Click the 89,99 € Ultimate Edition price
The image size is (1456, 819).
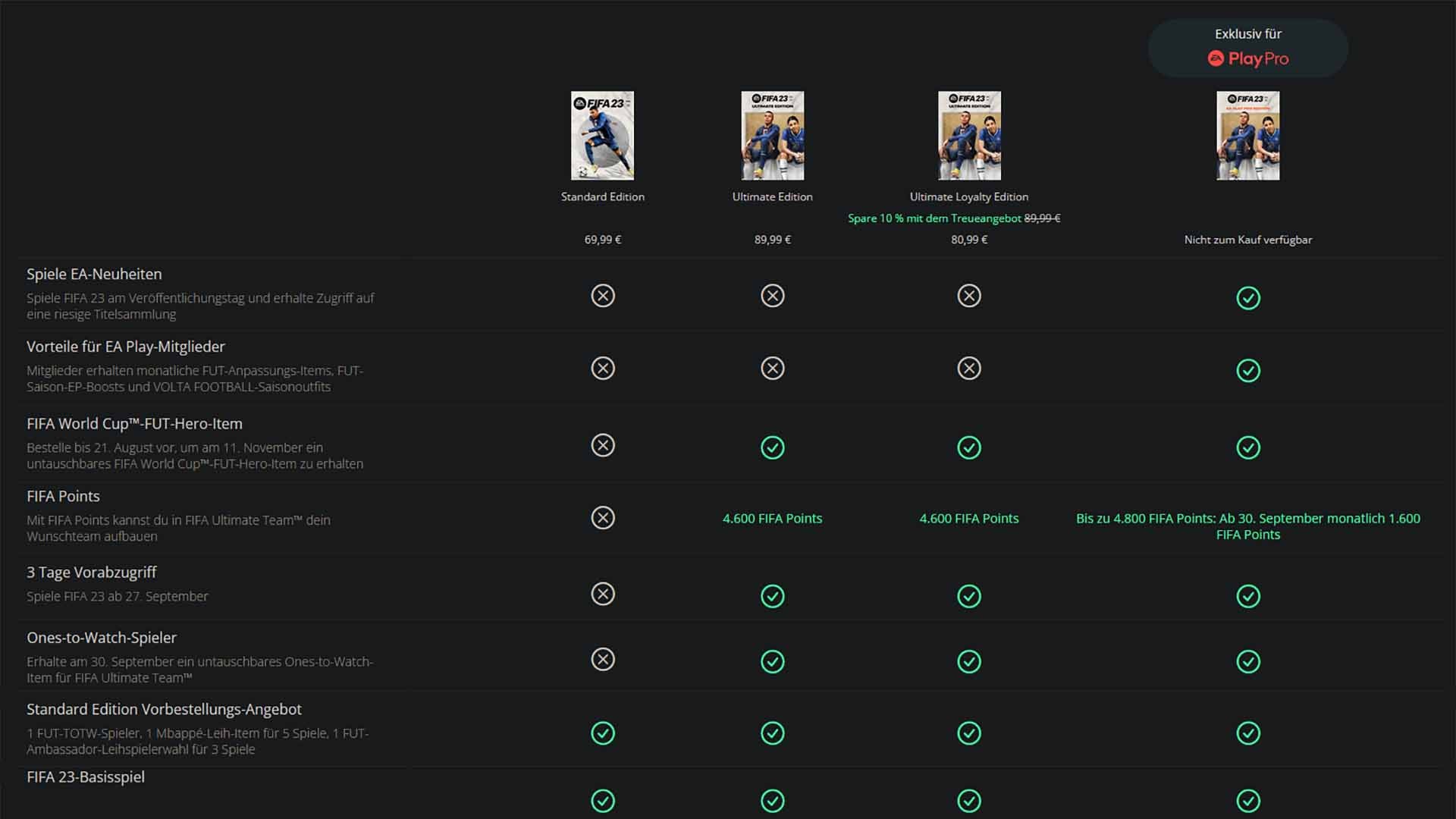click(773, 240)
